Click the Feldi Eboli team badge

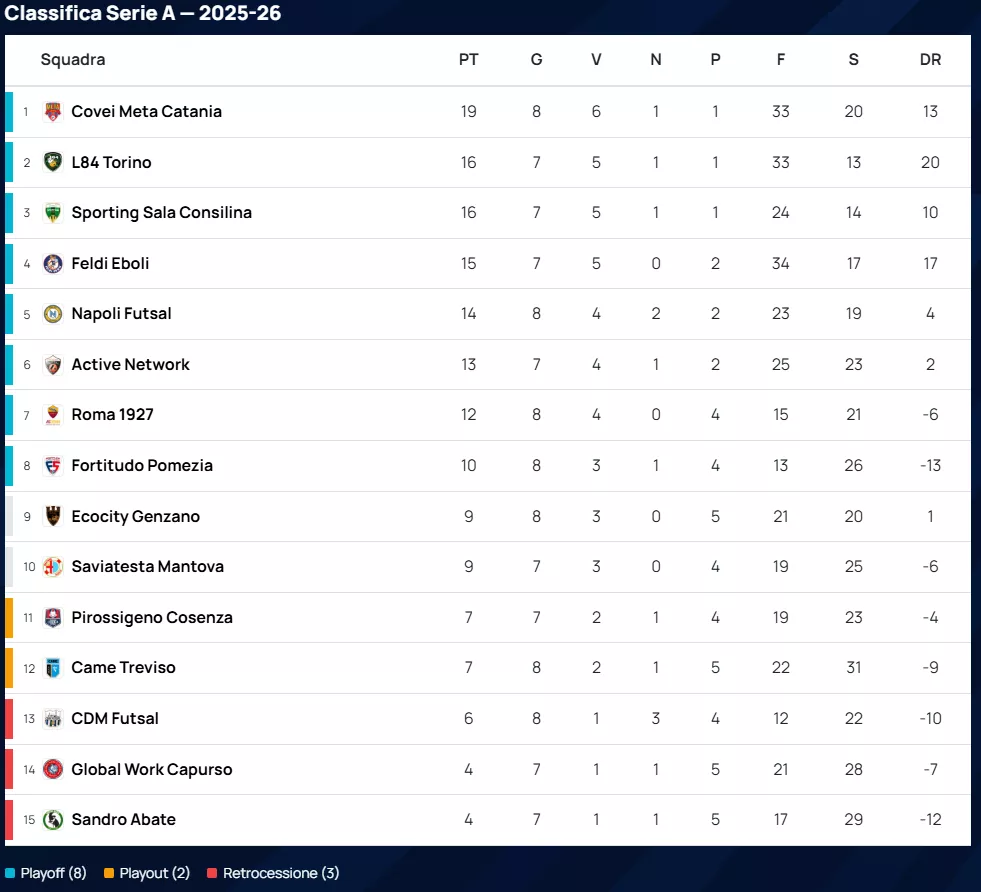[x=53, y=264]
